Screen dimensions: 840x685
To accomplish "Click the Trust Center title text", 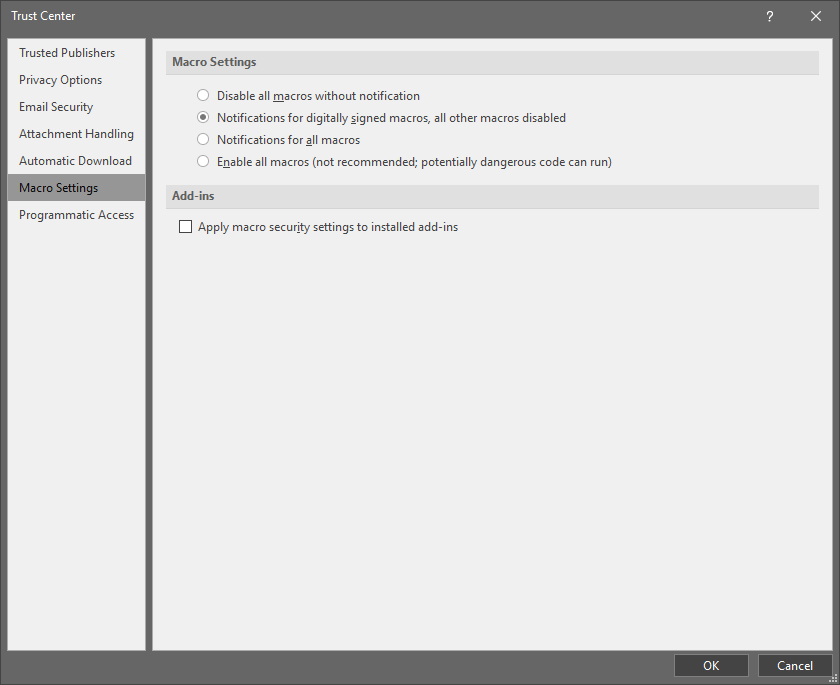I will 43,16.
